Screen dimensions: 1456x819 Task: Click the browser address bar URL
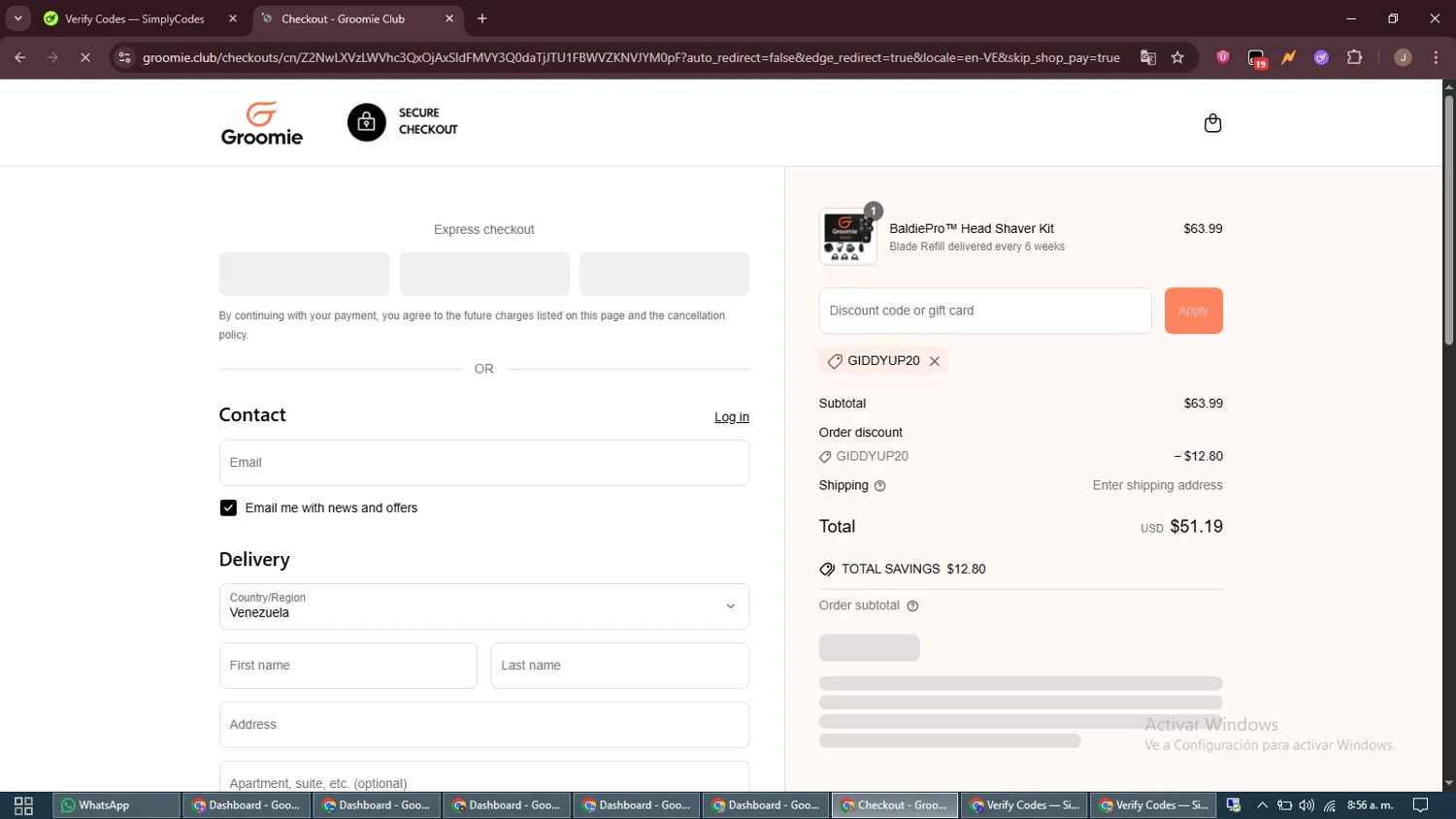click(x=631, y=58)
